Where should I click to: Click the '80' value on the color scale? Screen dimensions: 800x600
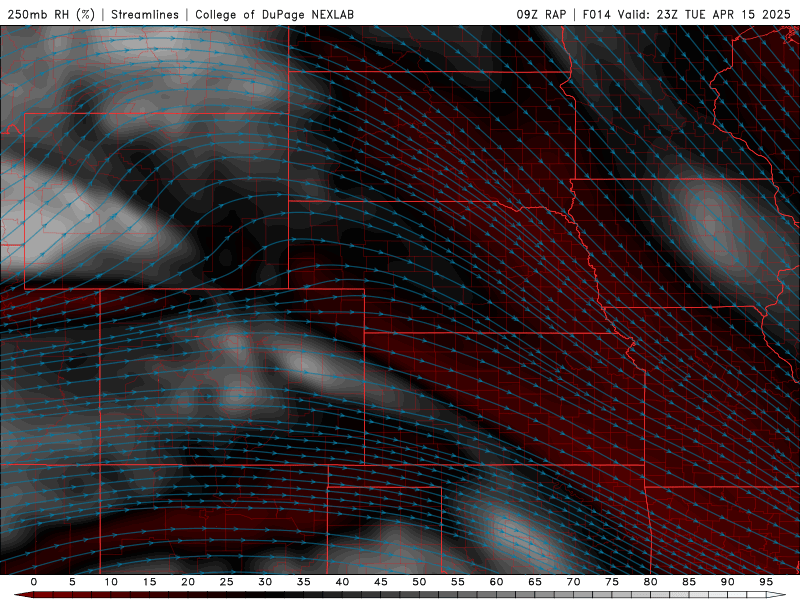click(x=650, y=582)
